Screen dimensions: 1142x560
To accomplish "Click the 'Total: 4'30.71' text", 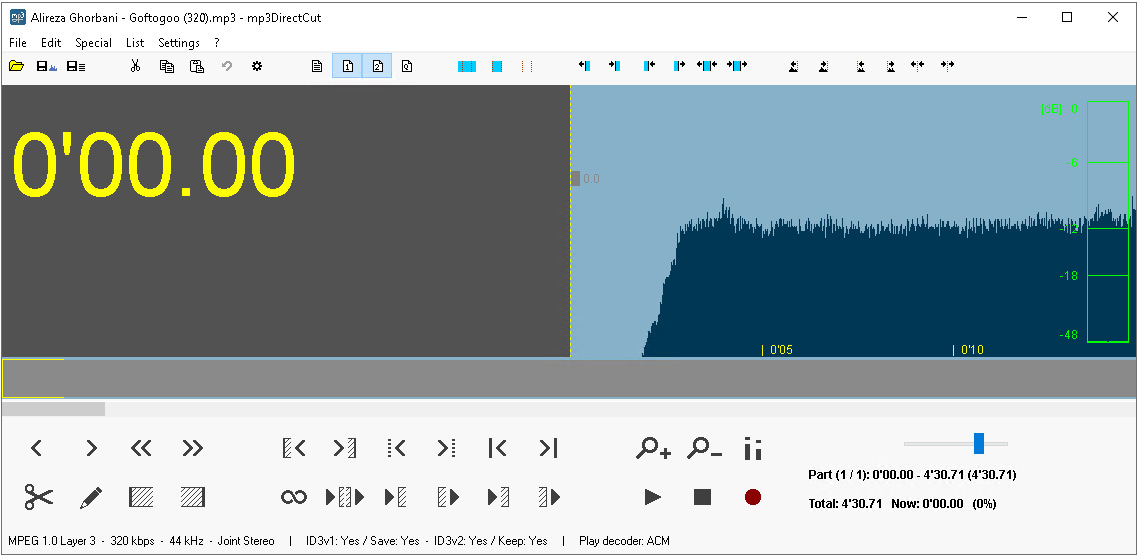I will click(846, 503).
